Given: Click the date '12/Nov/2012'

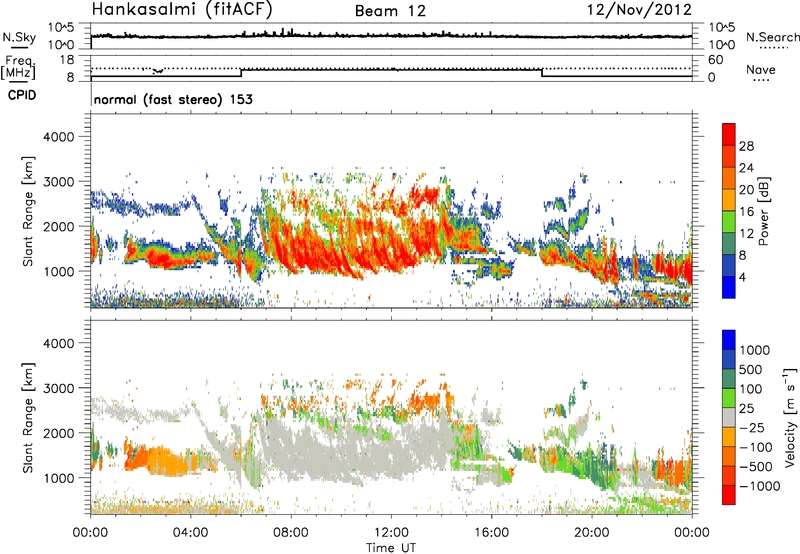Looking at the screenshot, I should [639, 9].
